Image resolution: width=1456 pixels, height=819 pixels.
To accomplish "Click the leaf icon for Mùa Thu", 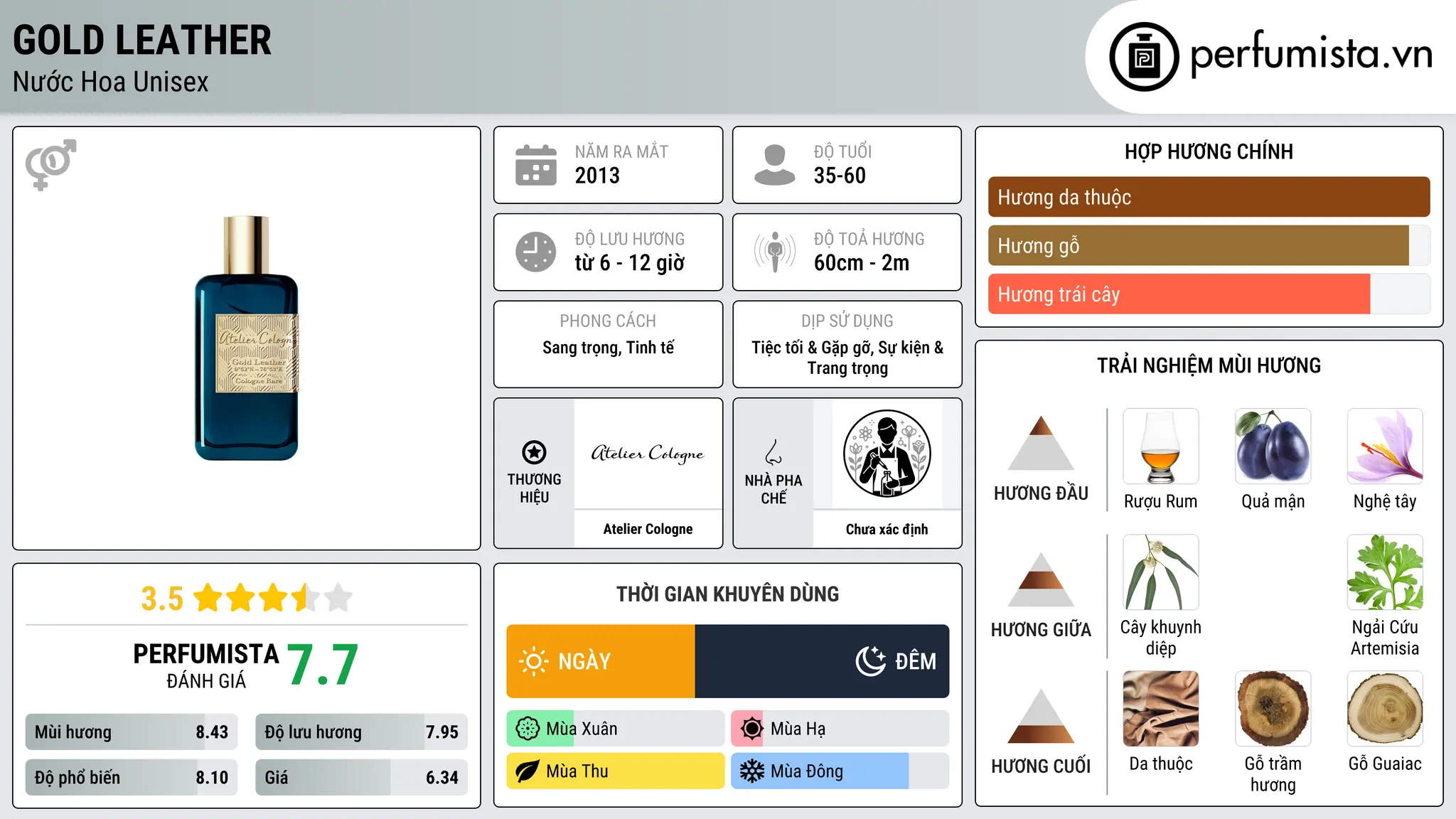I will pyautogui.click(x=528, y=771).
